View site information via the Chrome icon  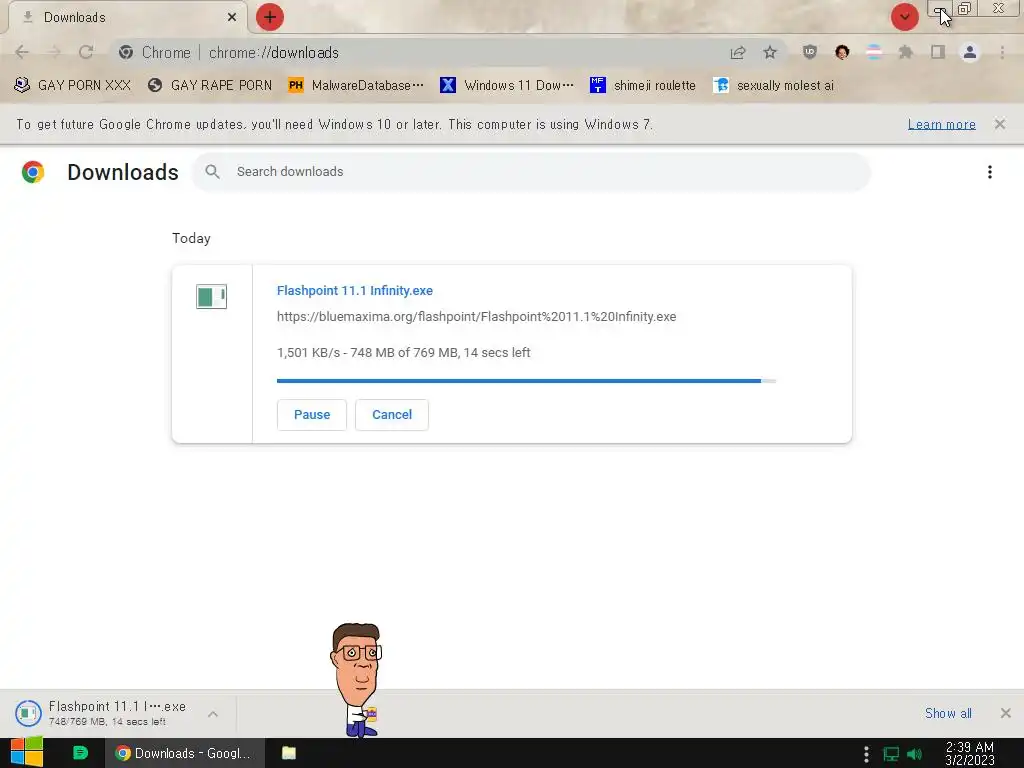126,52
